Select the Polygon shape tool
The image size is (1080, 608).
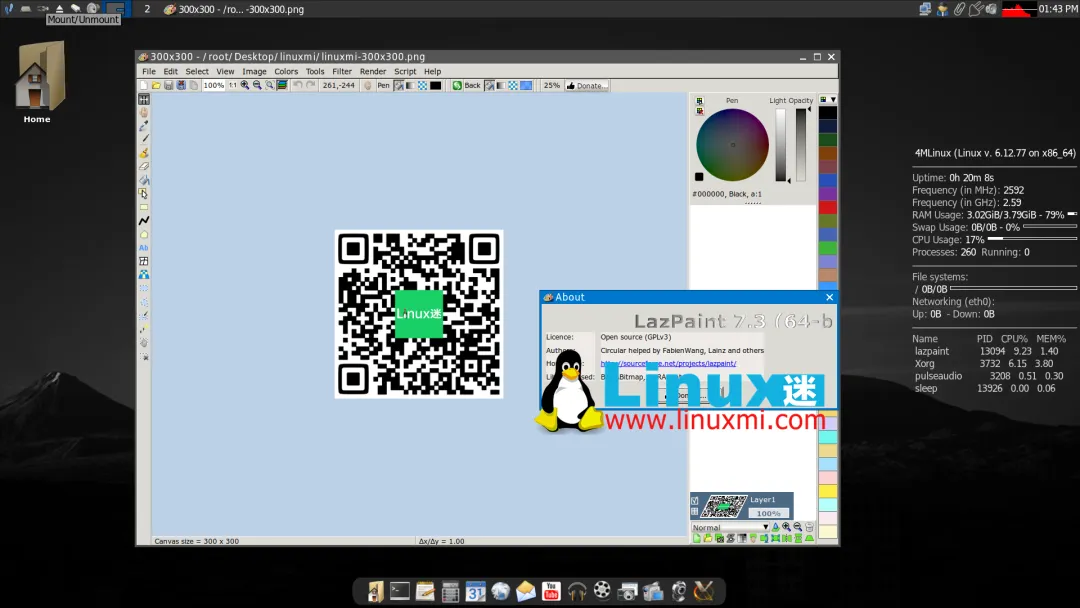coord(144,234)
